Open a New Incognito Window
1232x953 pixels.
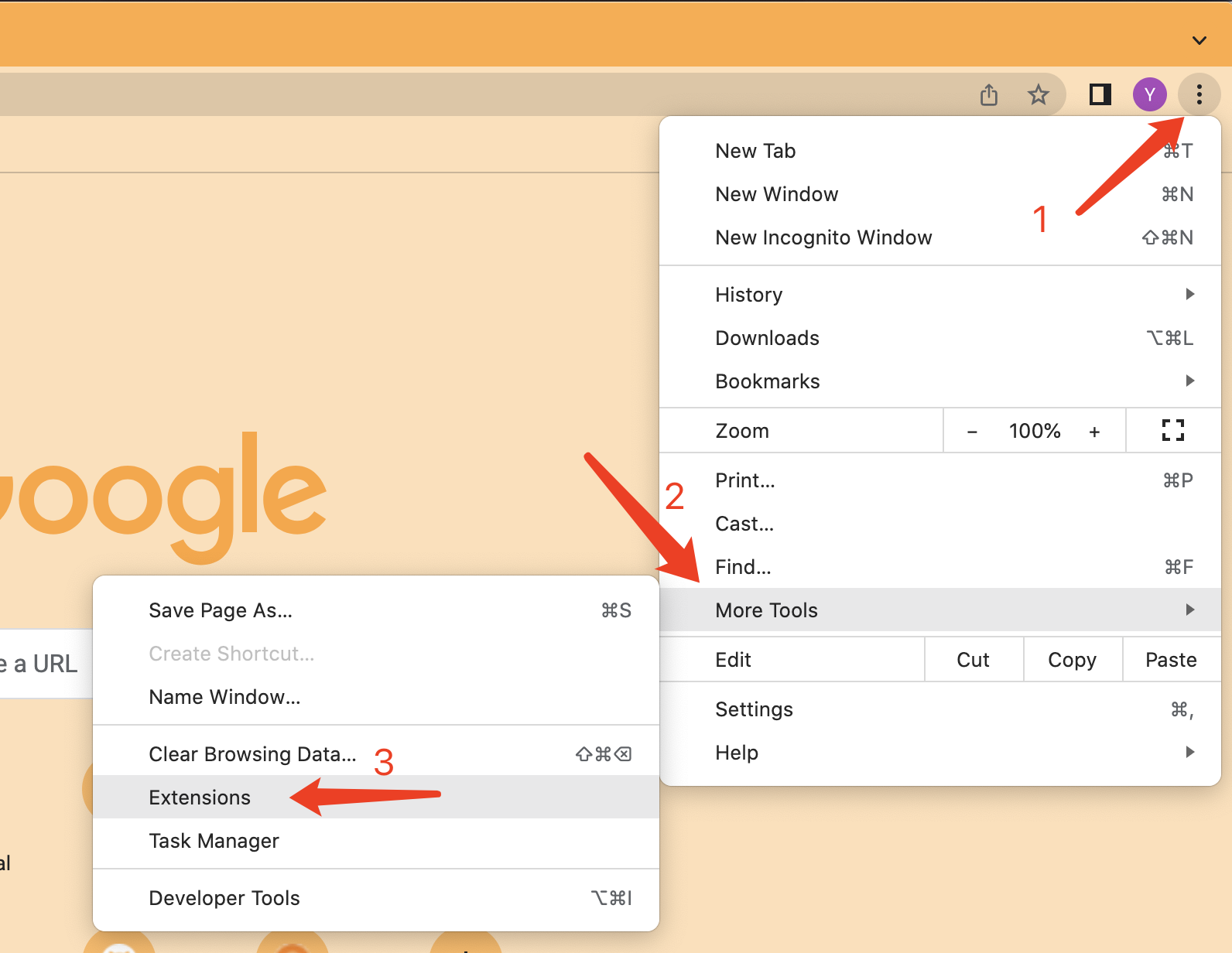(x=940, y=237)
